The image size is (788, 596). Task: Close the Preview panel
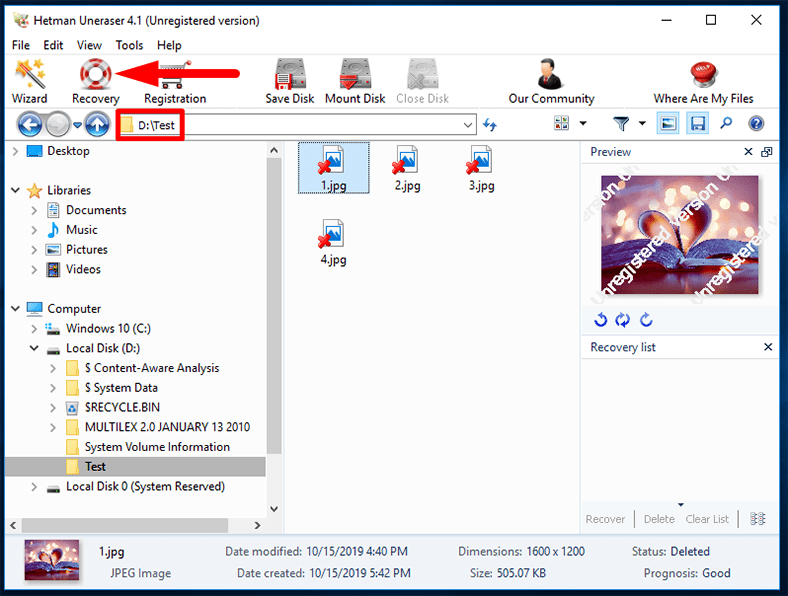pos(748,152)
